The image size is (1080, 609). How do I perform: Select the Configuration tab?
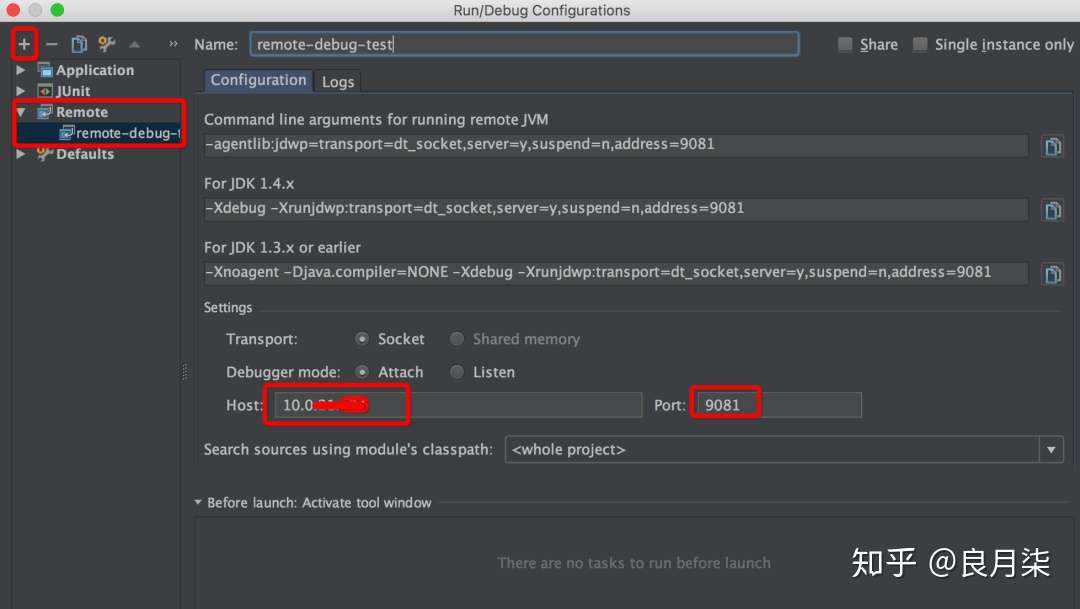[x=258, y=81]
